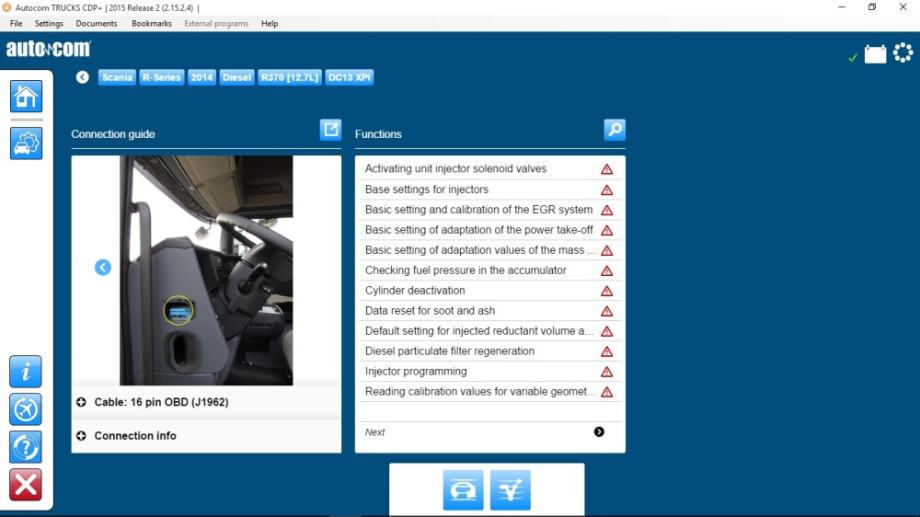Click the dotted circle activity indicator icon
Viewport: 920px width, 517px height.
coord(903,53)
